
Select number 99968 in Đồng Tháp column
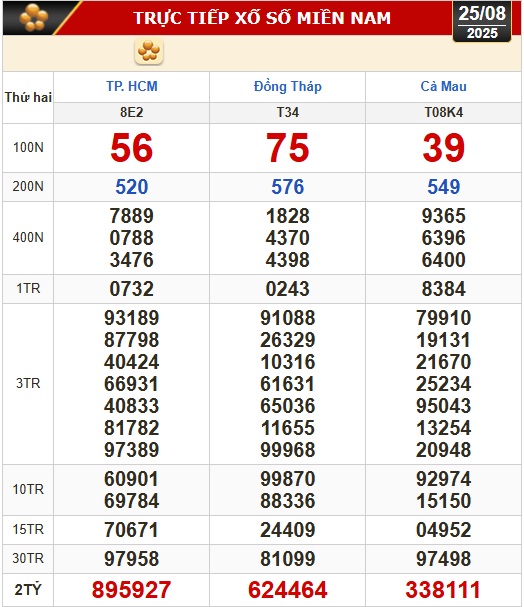[x=288, y=450]
